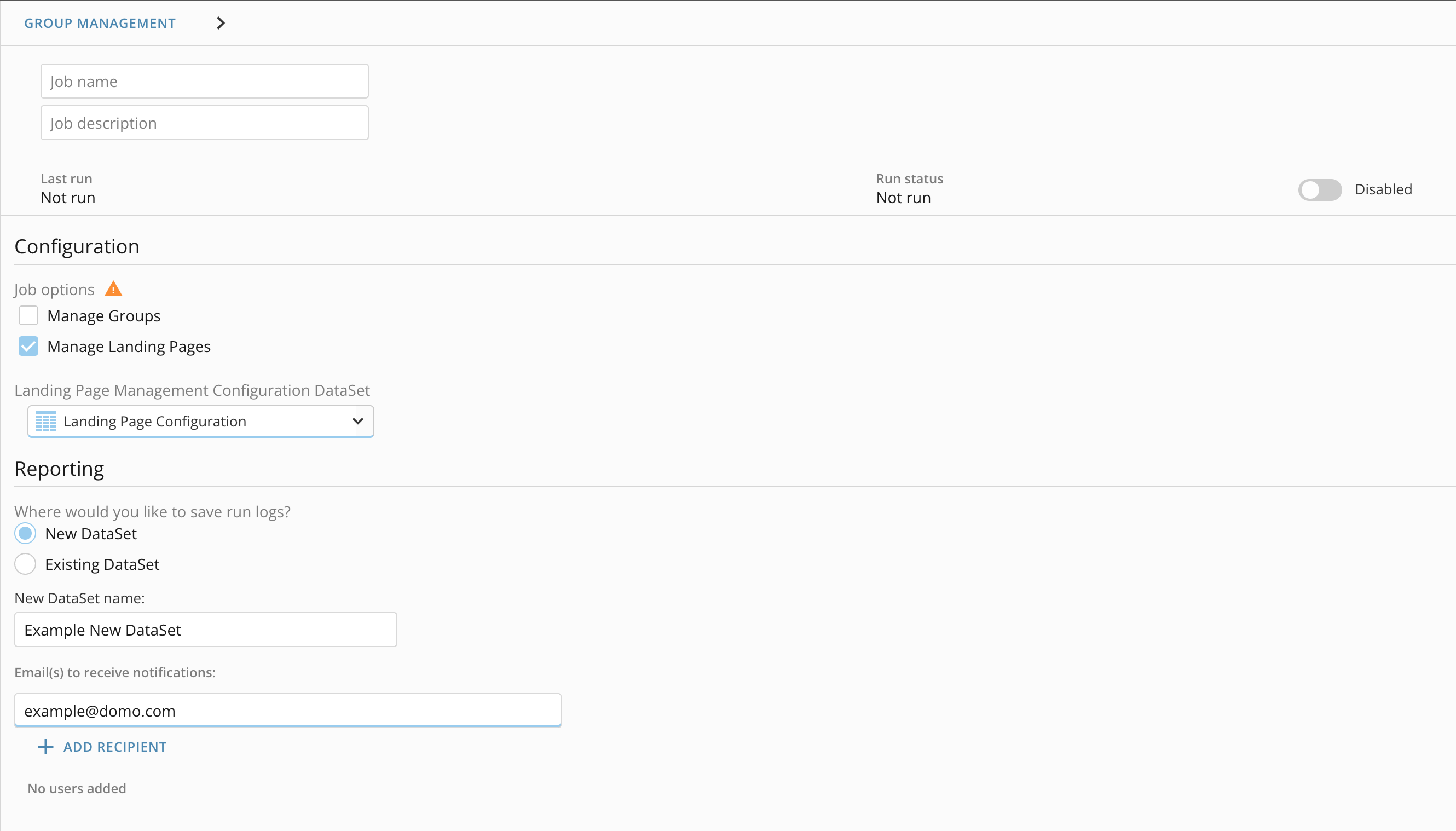Image resolution: width=1456 pixels, height=831 pixels.
Task: Click the New DataSet name input
Action: 205,630
